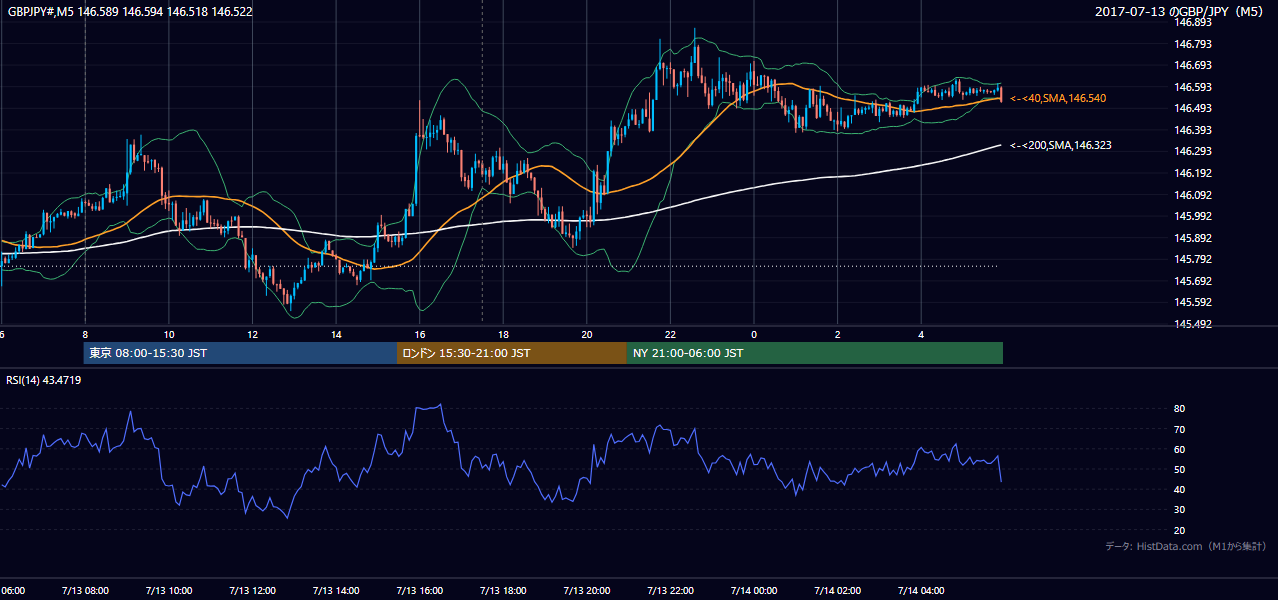Click the 06:00 label on bottom timeline
Image resolution: width=1278 pixels, height=600 pixels.
tap(12, 590)
